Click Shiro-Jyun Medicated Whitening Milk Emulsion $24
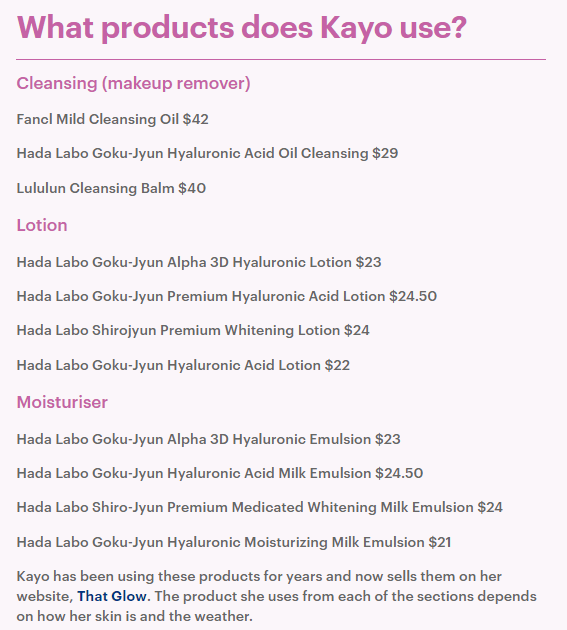 coord(260,507)
